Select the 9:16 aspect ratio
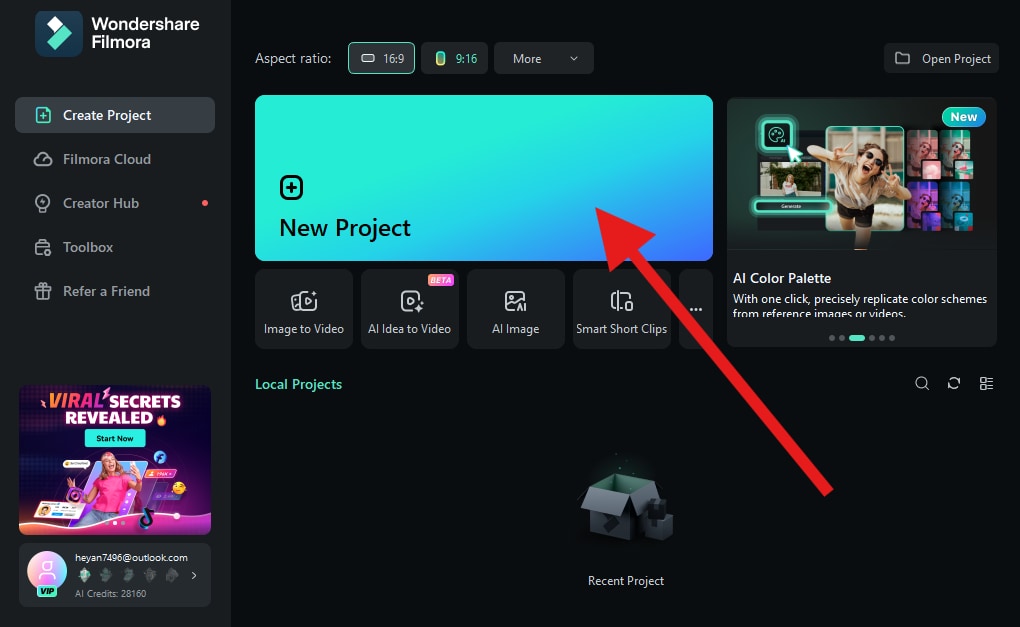 [x=455, y=59]
